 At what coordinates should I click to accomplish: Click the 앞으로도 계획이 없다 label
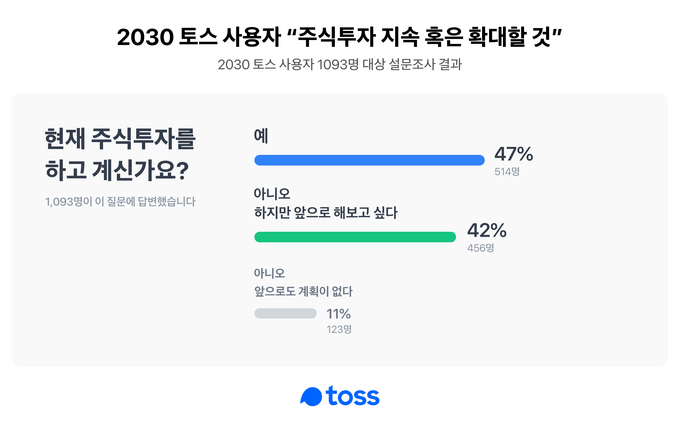point(303,291)
